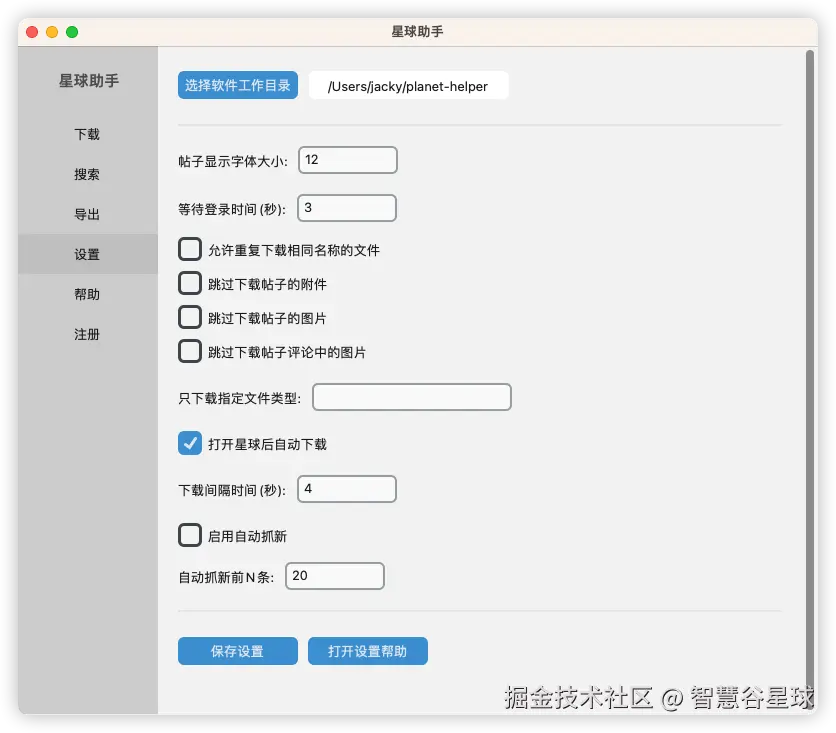
Task: Click the 只下载指定文件类型 input box
Action: click(x=411, y=397)
